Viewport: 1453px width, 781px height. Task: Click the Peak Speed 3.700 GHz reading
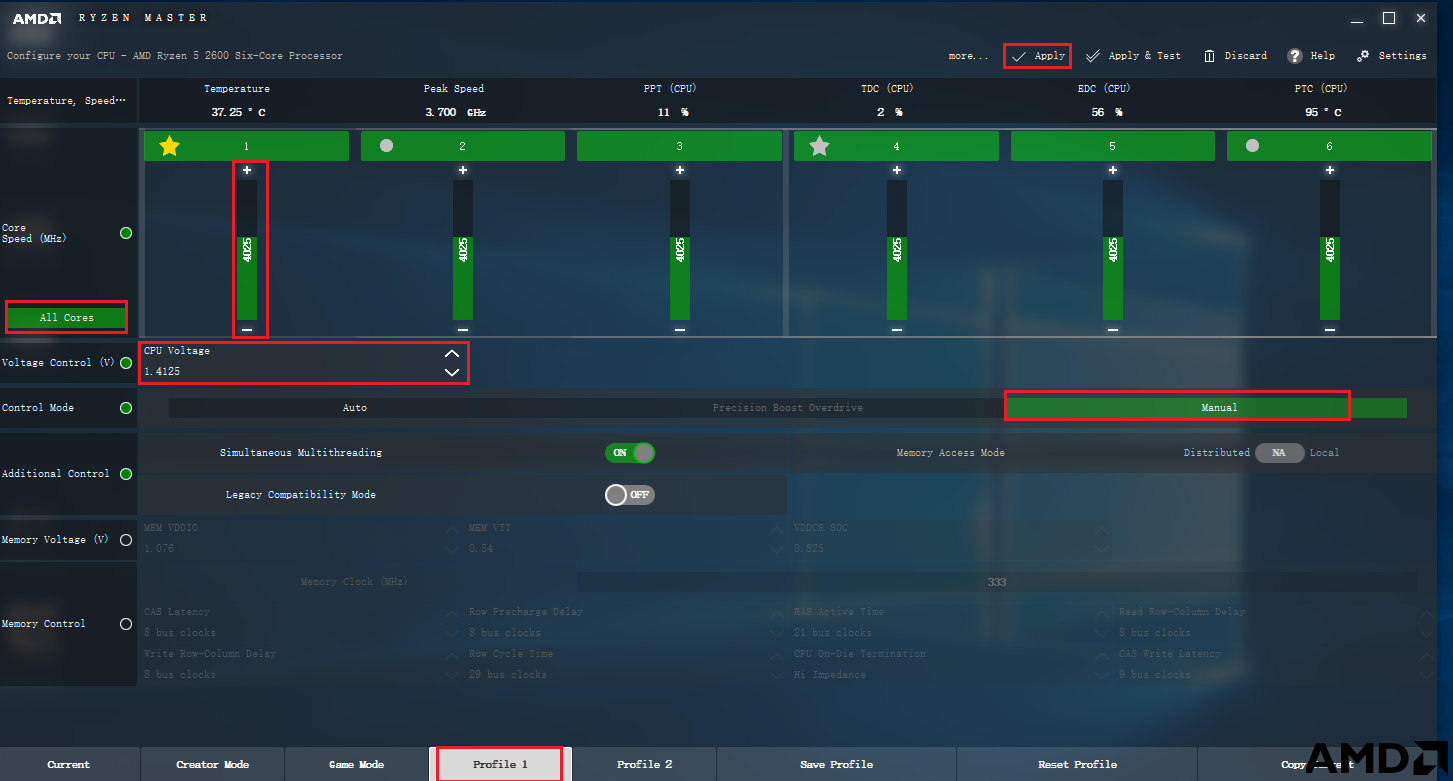(x=455, y=112)
